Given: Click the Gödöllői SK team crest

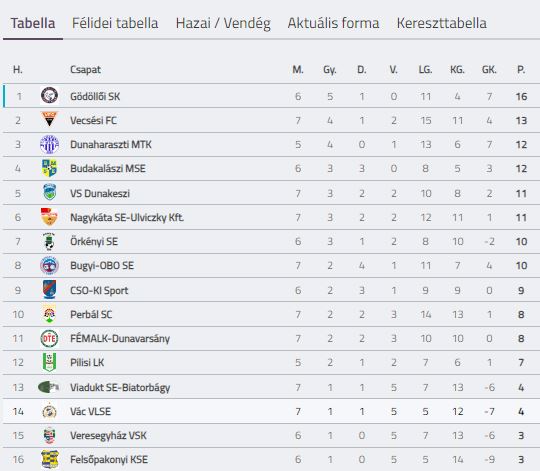Looking at the screenshot, I should 49,96.
